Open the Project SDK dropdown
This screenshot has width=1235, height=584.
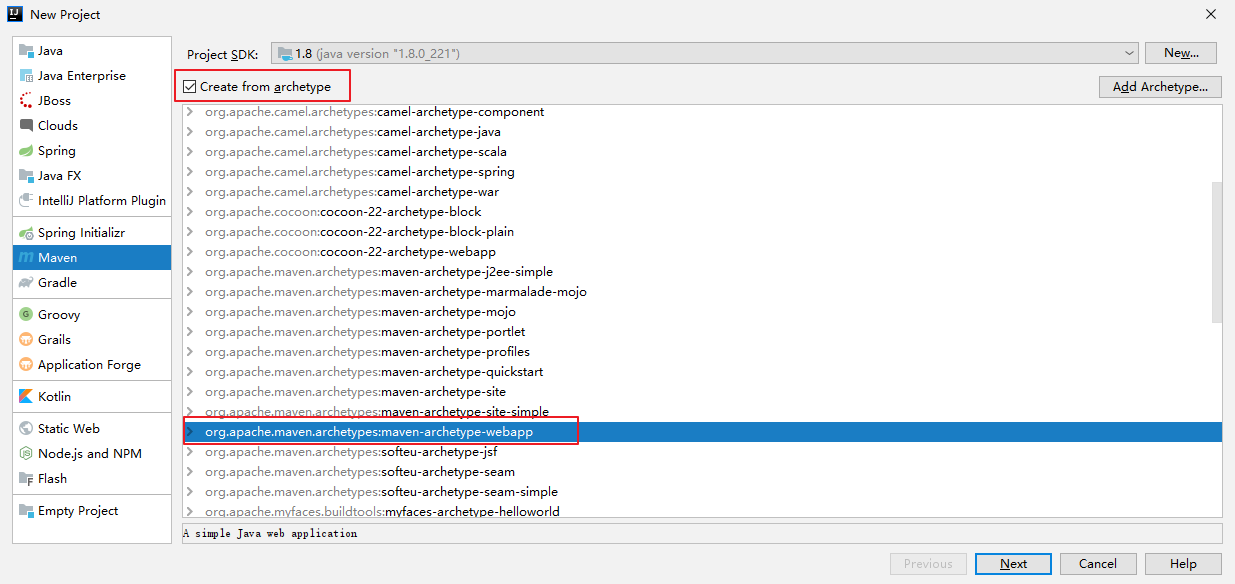click(x=704, y=53)
